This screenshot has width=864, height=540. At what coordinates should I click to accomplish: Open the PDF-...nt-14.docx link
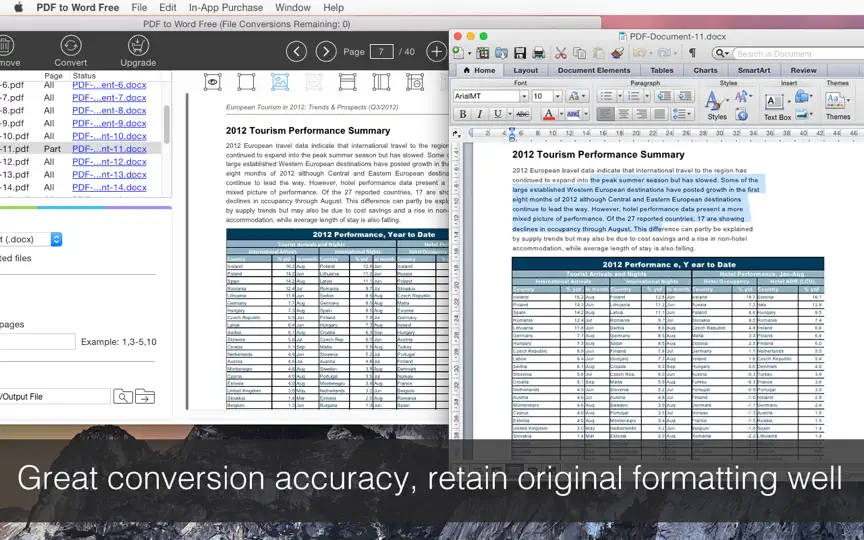[x=109, y=187]
